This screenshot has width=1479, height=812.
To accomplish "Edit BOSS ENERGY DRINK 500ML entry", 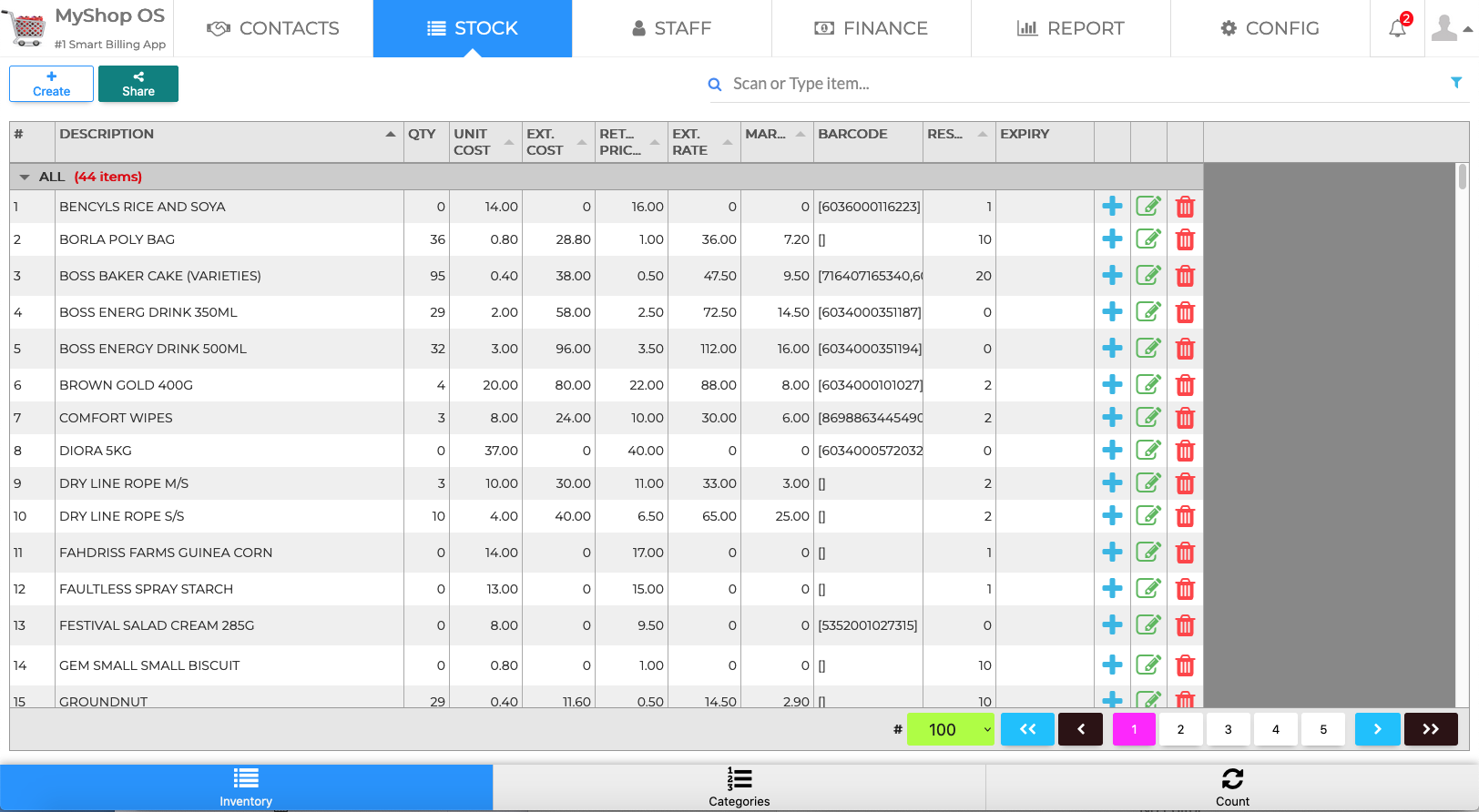I will (1148, 349).
